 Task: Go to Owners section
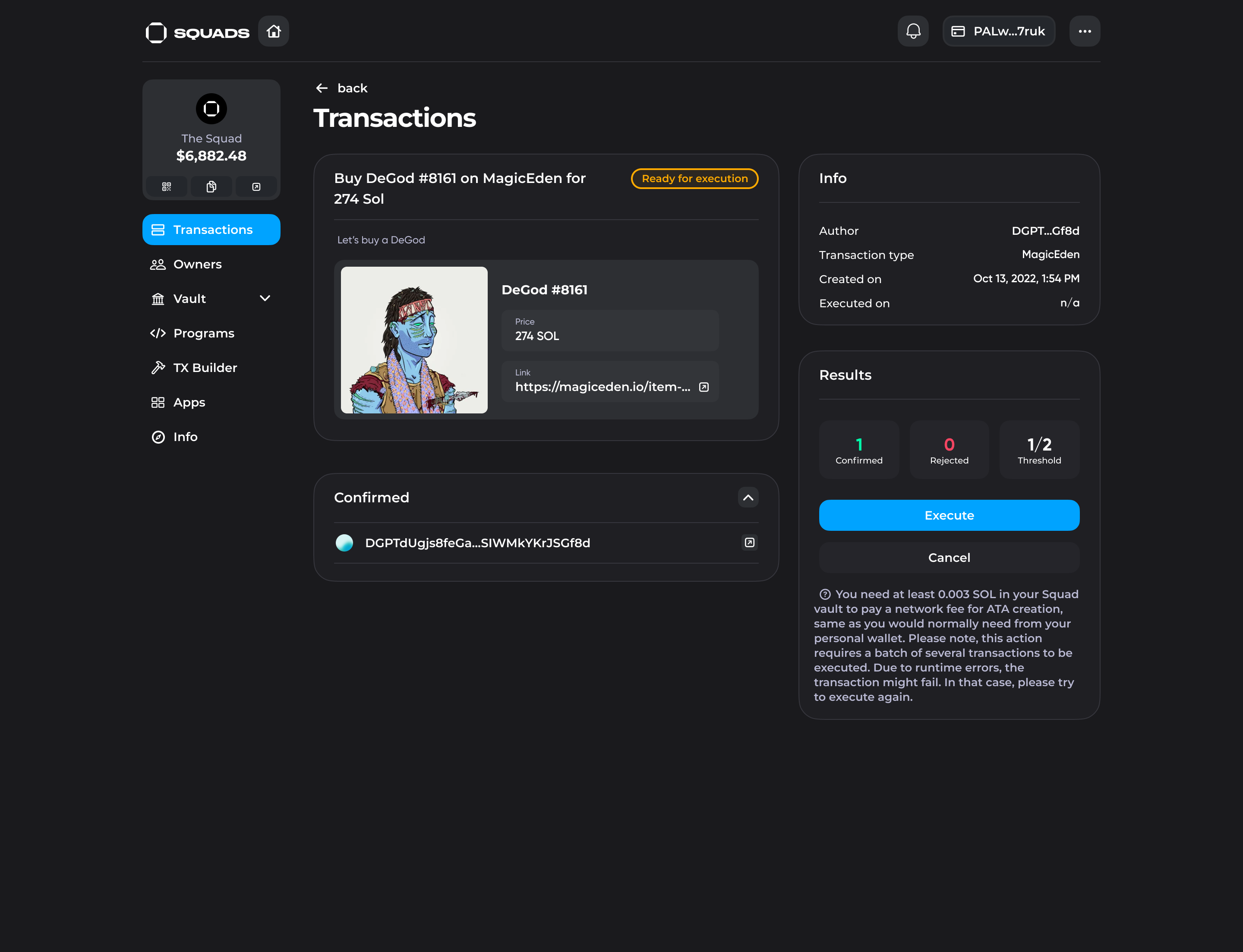point(211,264)
